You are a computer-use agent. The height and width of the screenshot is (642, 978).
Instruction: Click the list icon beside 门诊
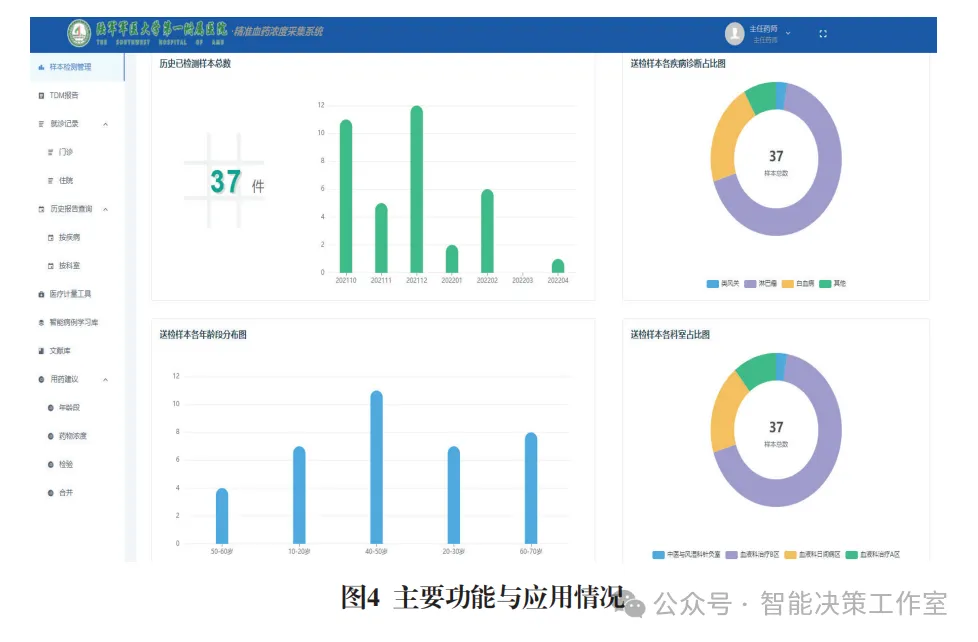point(51,152)
